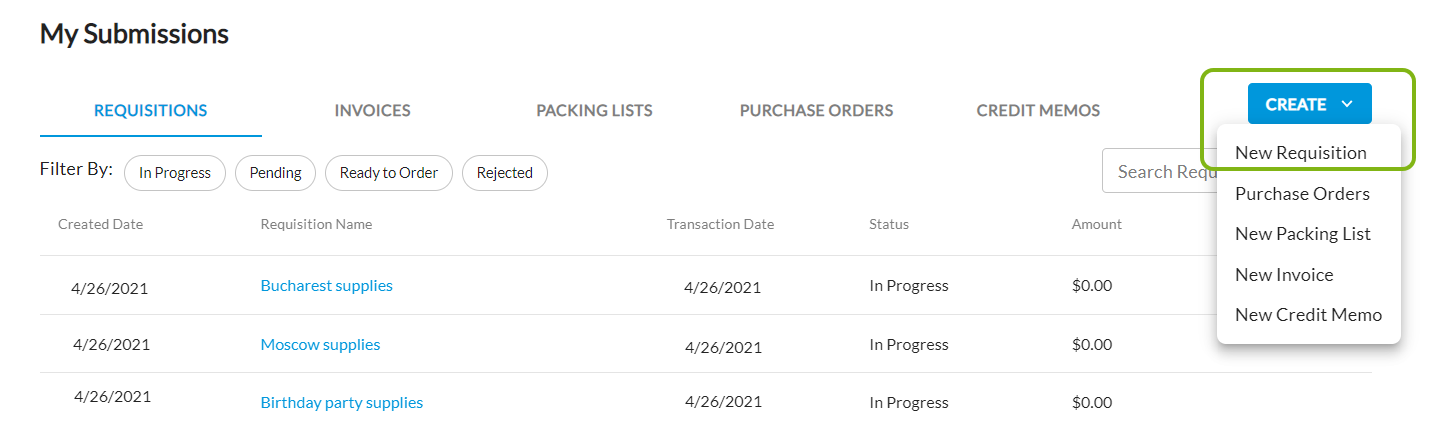Open Birthday party supplies requisition
Image resolution: width=1441 pixels, height=421 pixels.
point(341,403)
